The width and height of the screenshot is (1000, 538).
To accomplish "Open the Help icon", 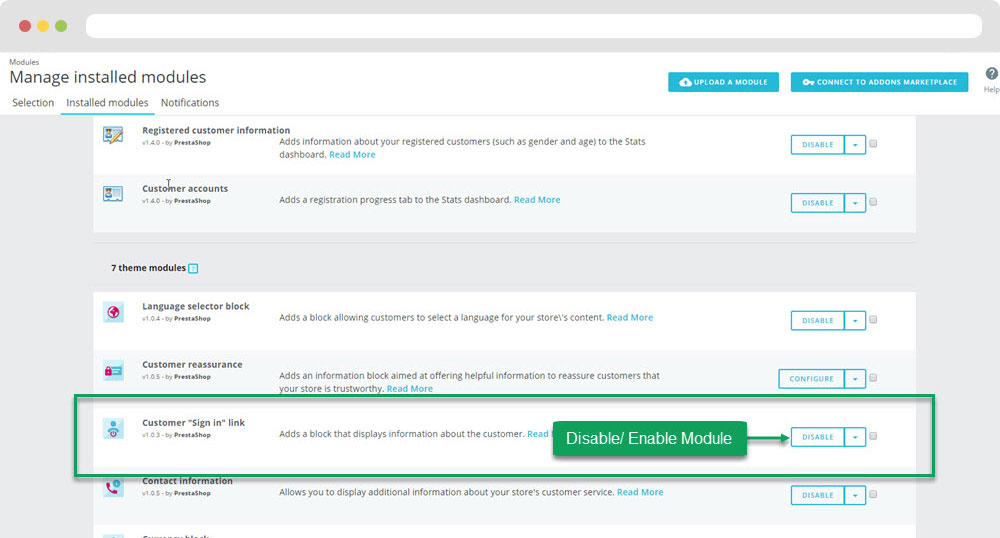I will coord(991,74).
